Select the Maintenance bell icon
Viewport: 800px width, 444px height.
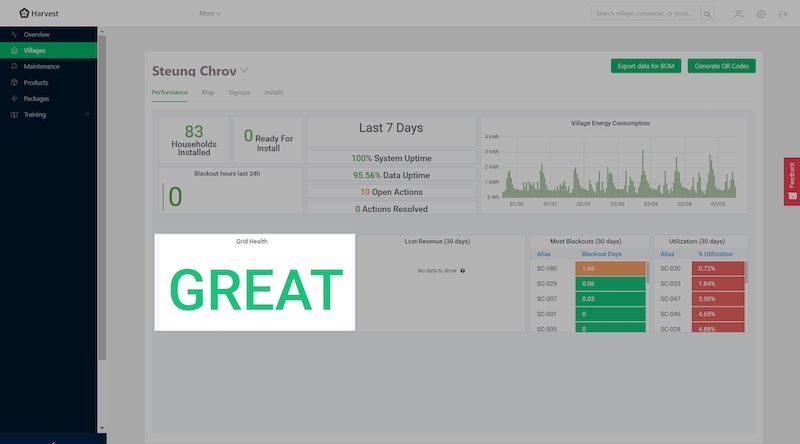[x=14, y=66]
